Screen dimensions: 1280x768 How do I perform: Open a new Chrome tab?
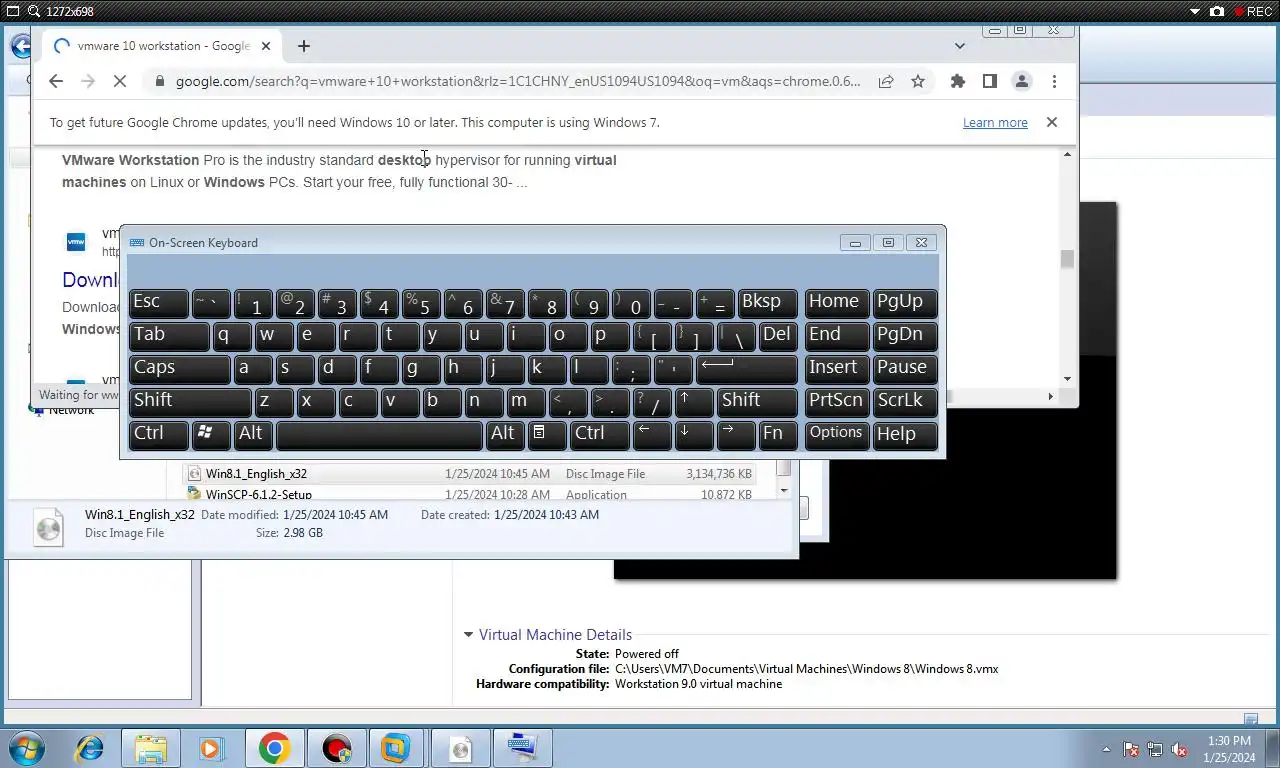click(304, 46)
